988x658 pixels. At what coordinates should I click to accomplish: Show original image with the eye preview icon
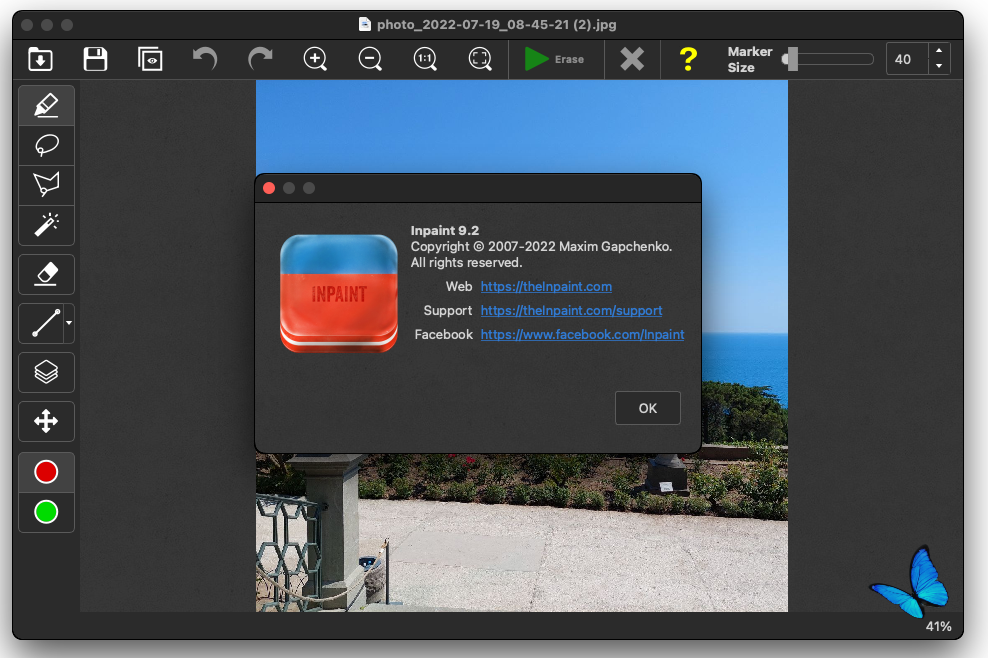point(150,59)
